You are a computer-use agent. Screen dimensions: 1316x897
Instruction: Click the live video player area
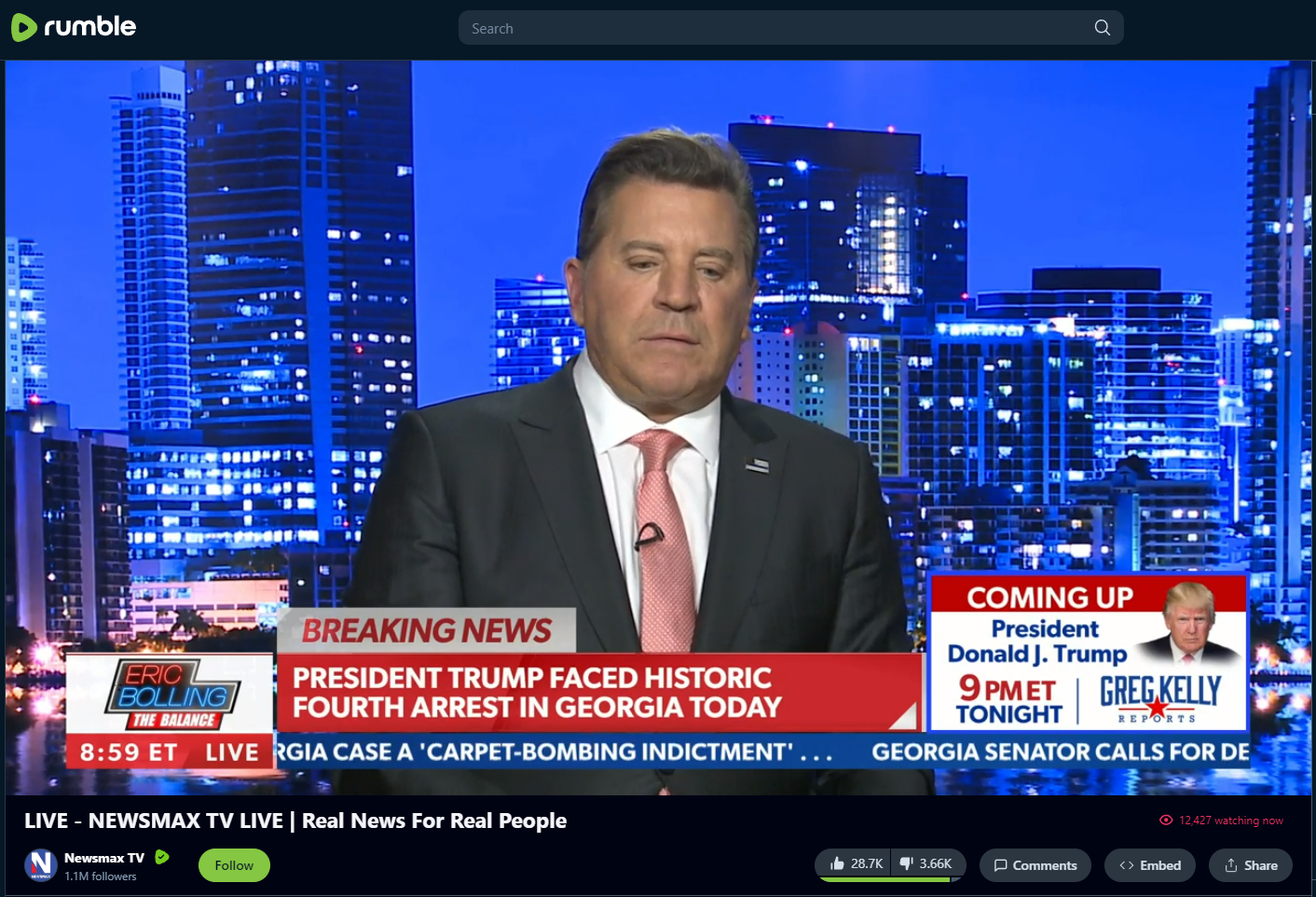658,428
